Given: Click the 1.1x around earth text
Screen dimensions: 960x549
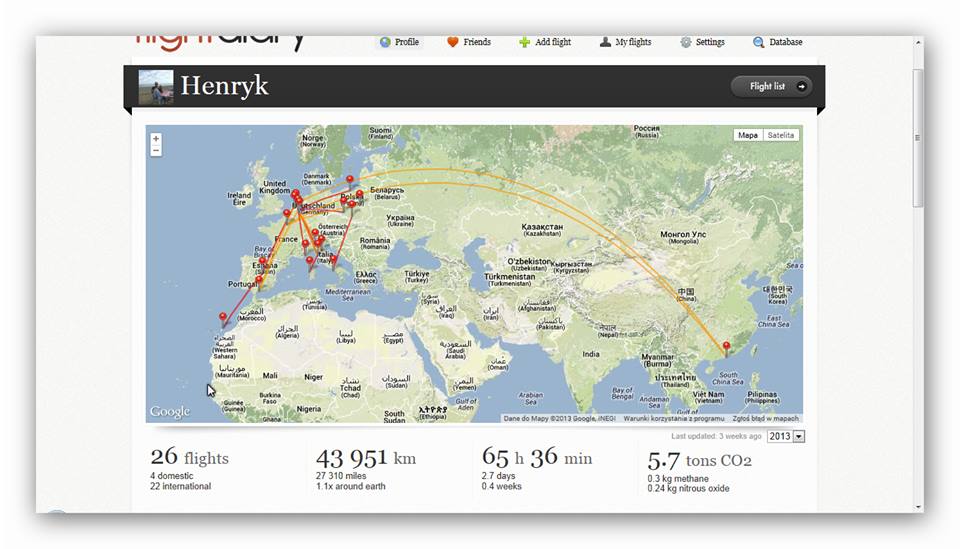Looking at the screenshot, I should [x=351, y=487].
